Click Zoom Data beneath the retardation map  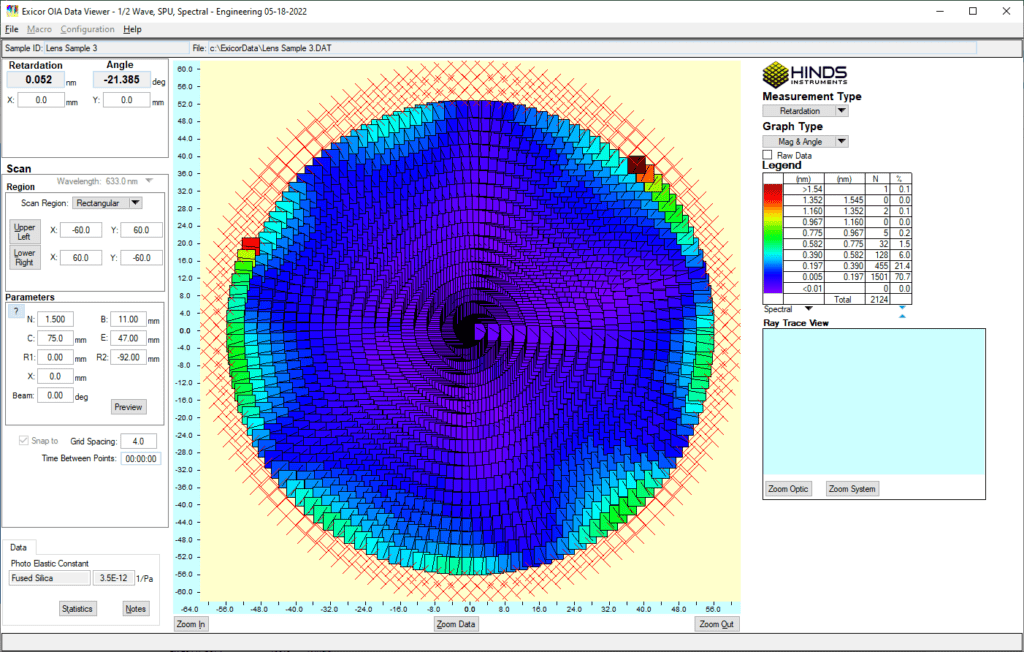click(x=458, y=623)
